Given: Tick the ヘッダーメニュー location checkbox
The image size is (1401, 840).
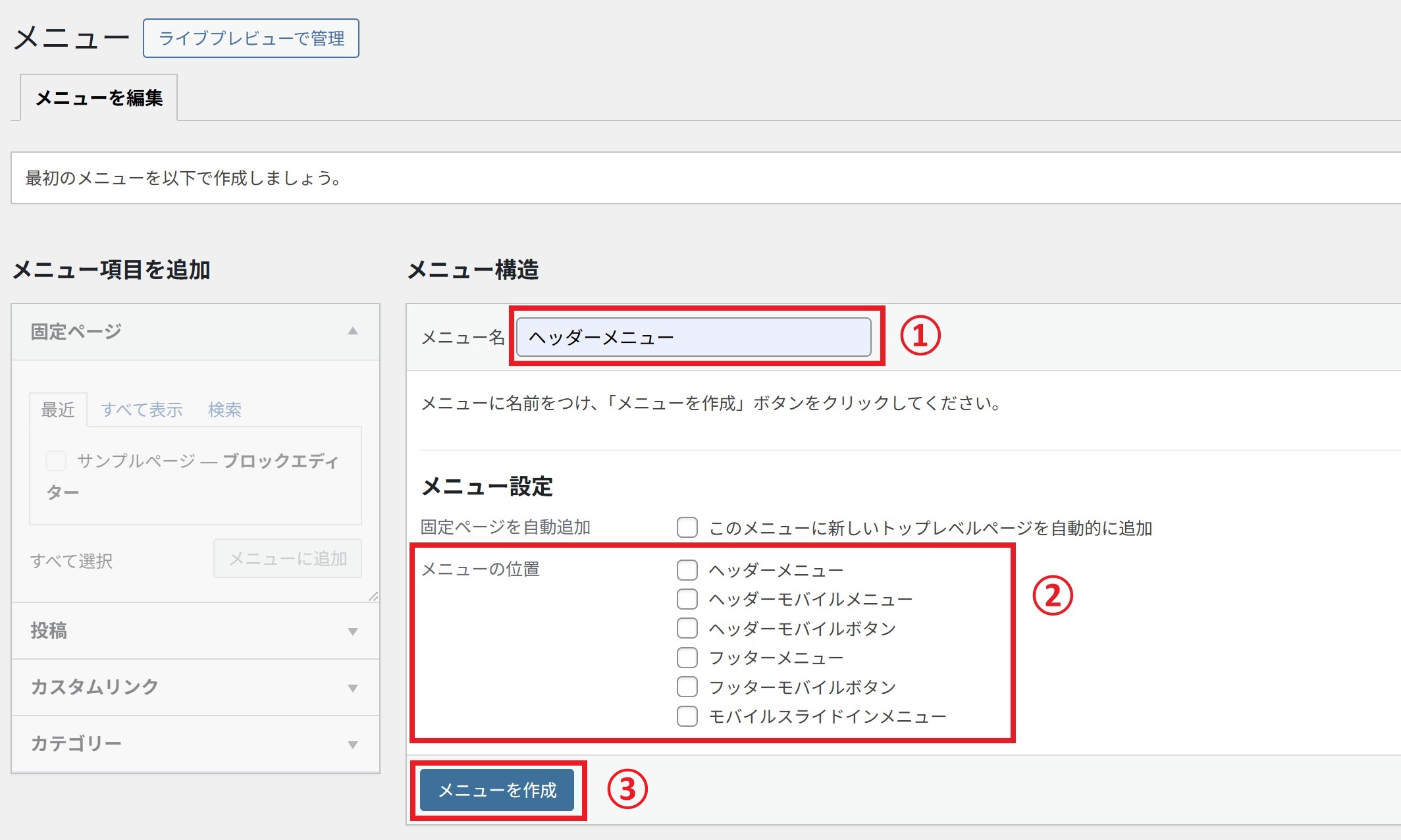Looking at the screenshot, I should click(687, 570).
